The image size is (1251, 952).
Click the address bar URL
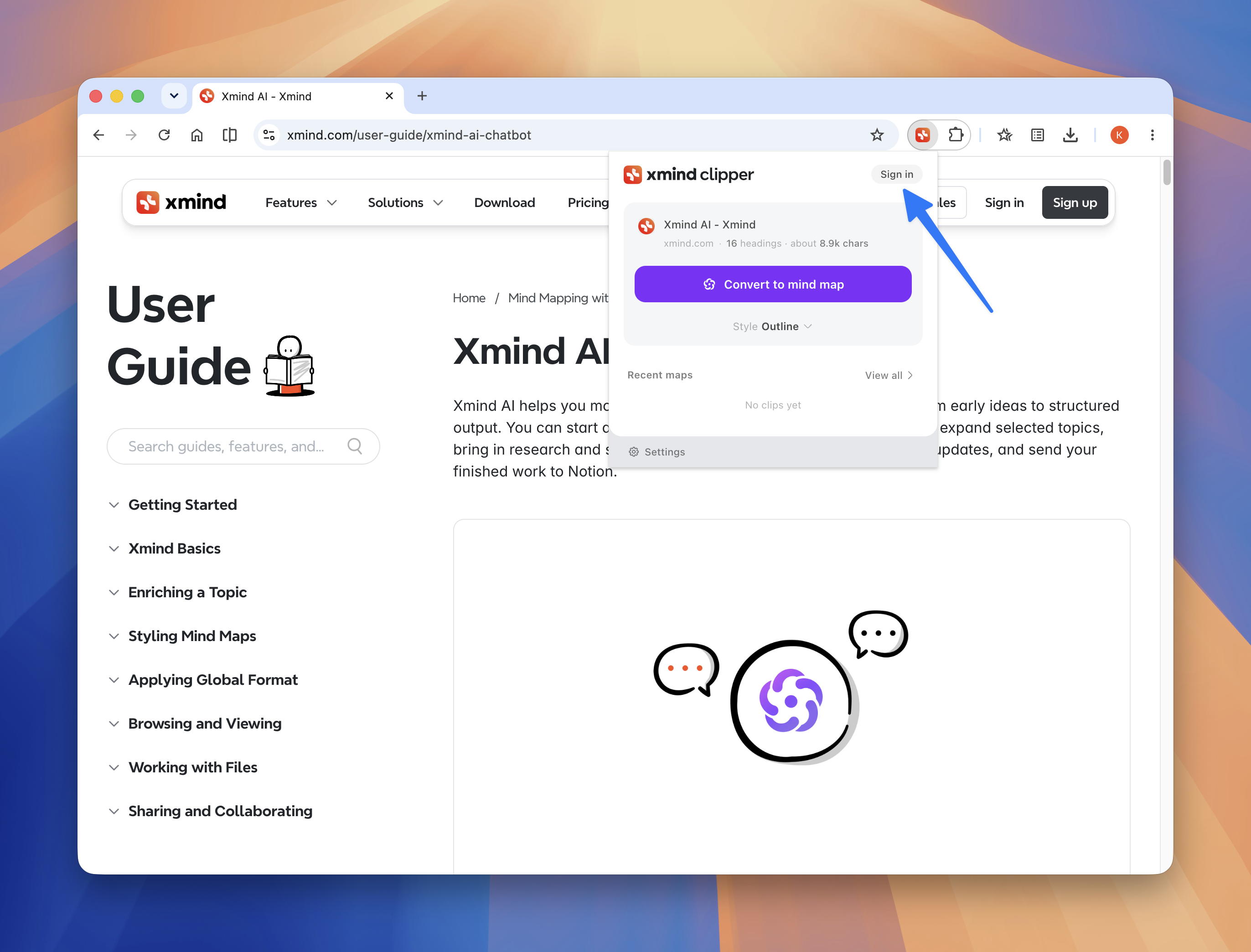[x=408, y=135]
